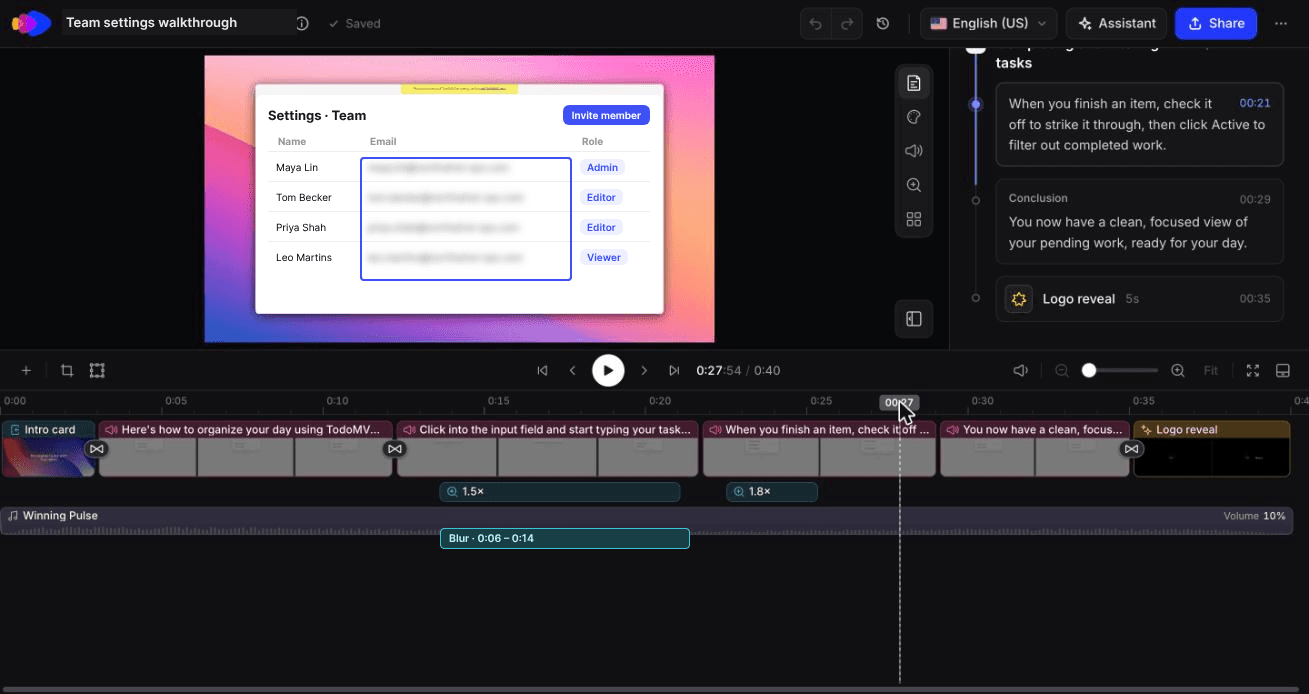Click the info icon beside the title

302,23
